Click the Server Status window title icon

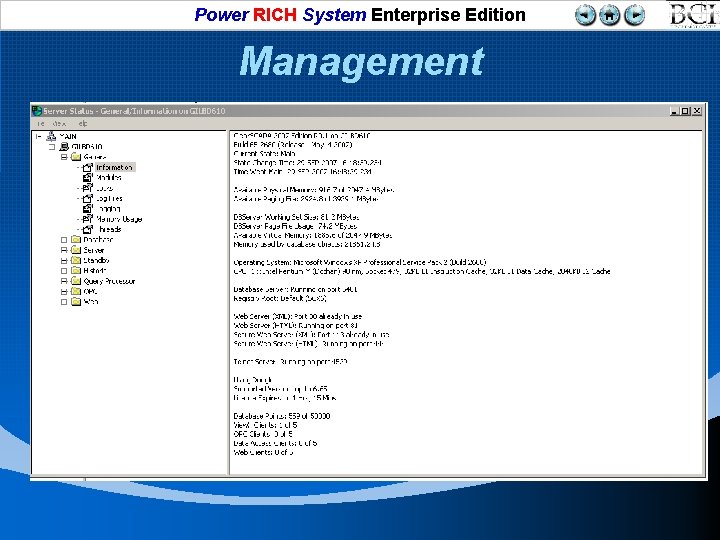(x=37, y=111)
